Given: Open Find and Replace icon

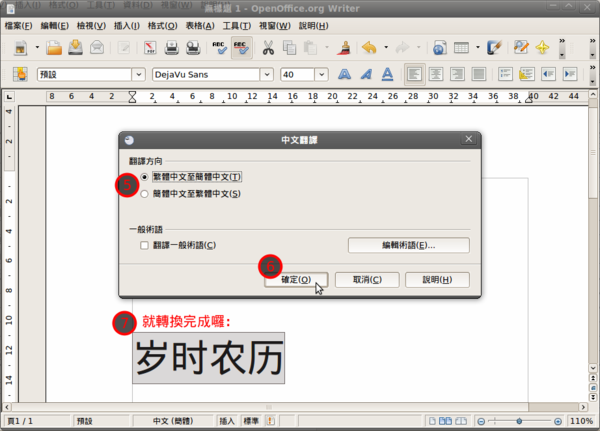Looking at the screenshot, I should point(521,48).
